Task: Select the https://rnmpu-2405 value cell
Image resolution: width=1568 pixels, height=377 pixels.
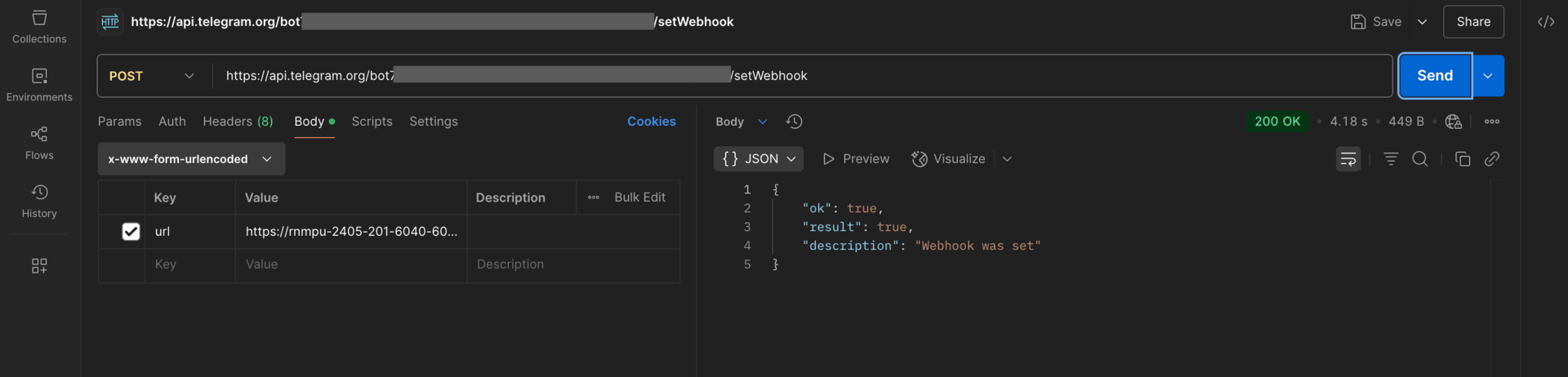Action: (x=351, y=232)
